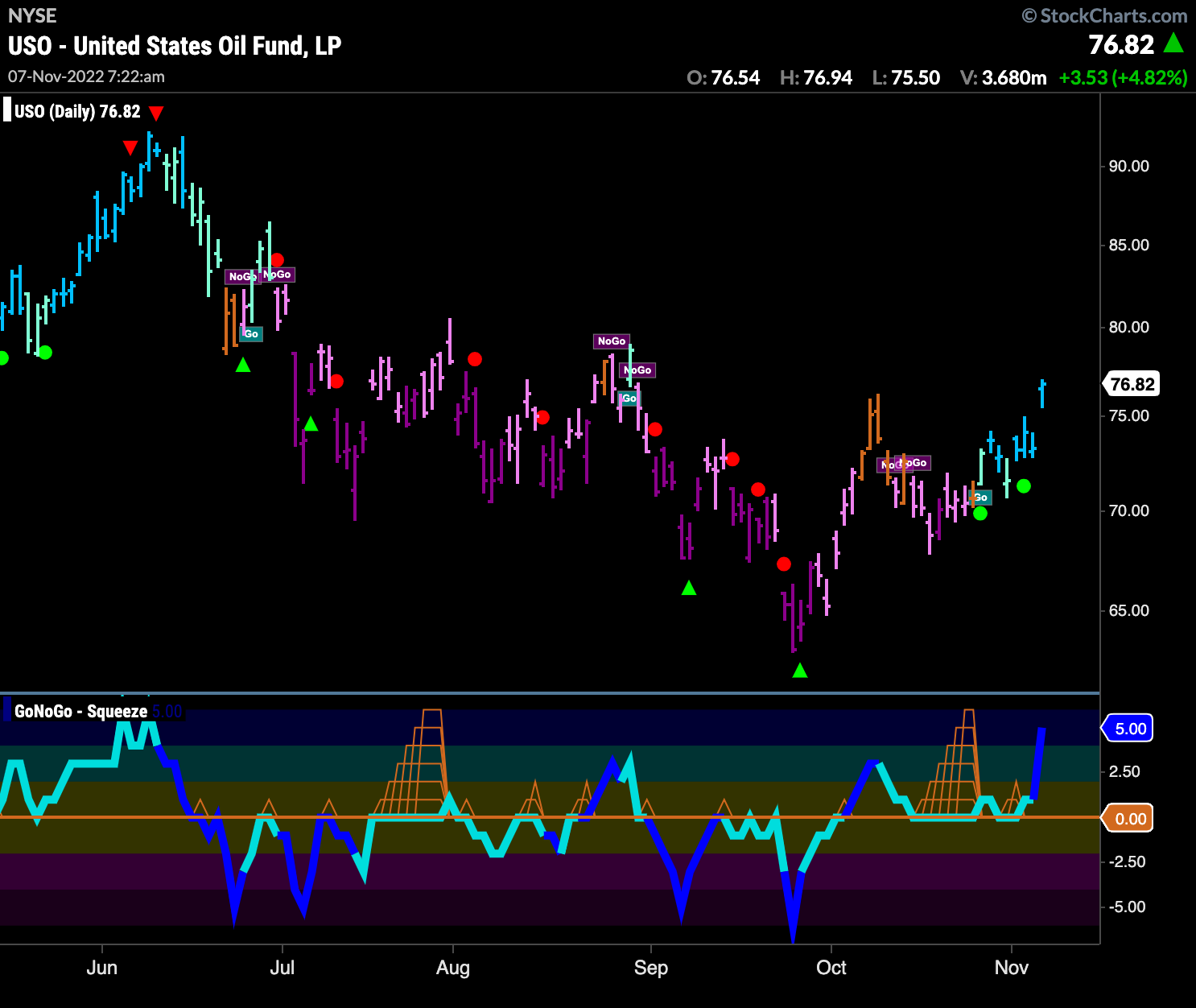Click the large 76.82 price in the header
1196x1008 pixels.
(1121, 44)
